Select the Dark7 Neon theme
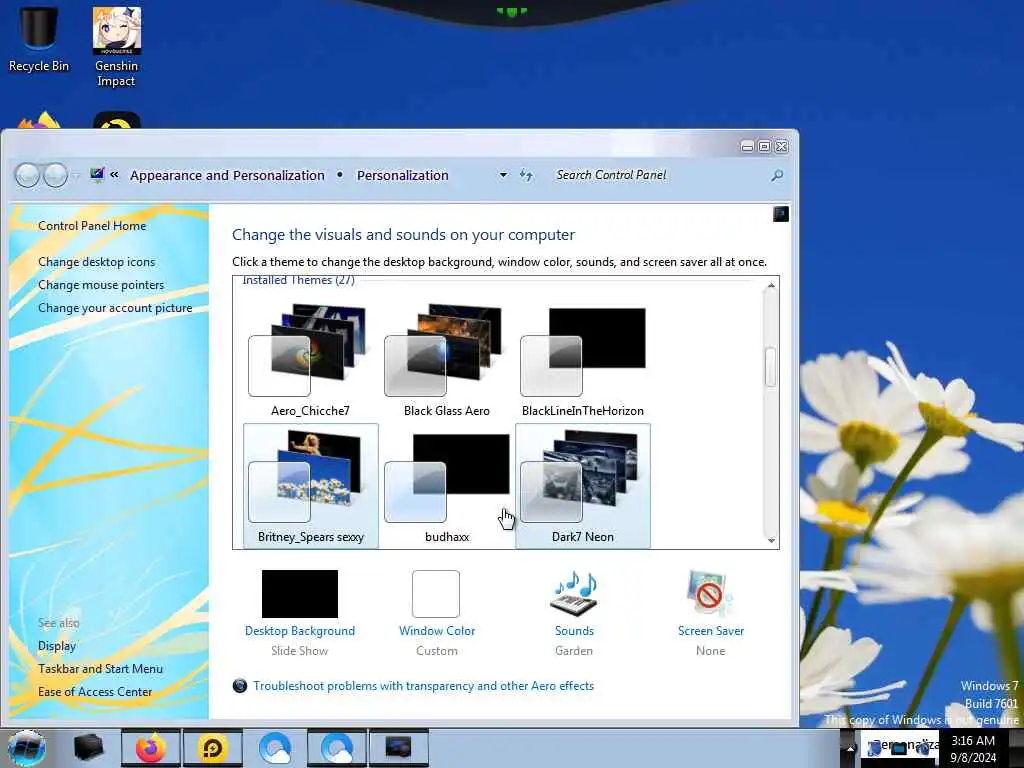Screen dimensions: 1024x768 [583, 485]
